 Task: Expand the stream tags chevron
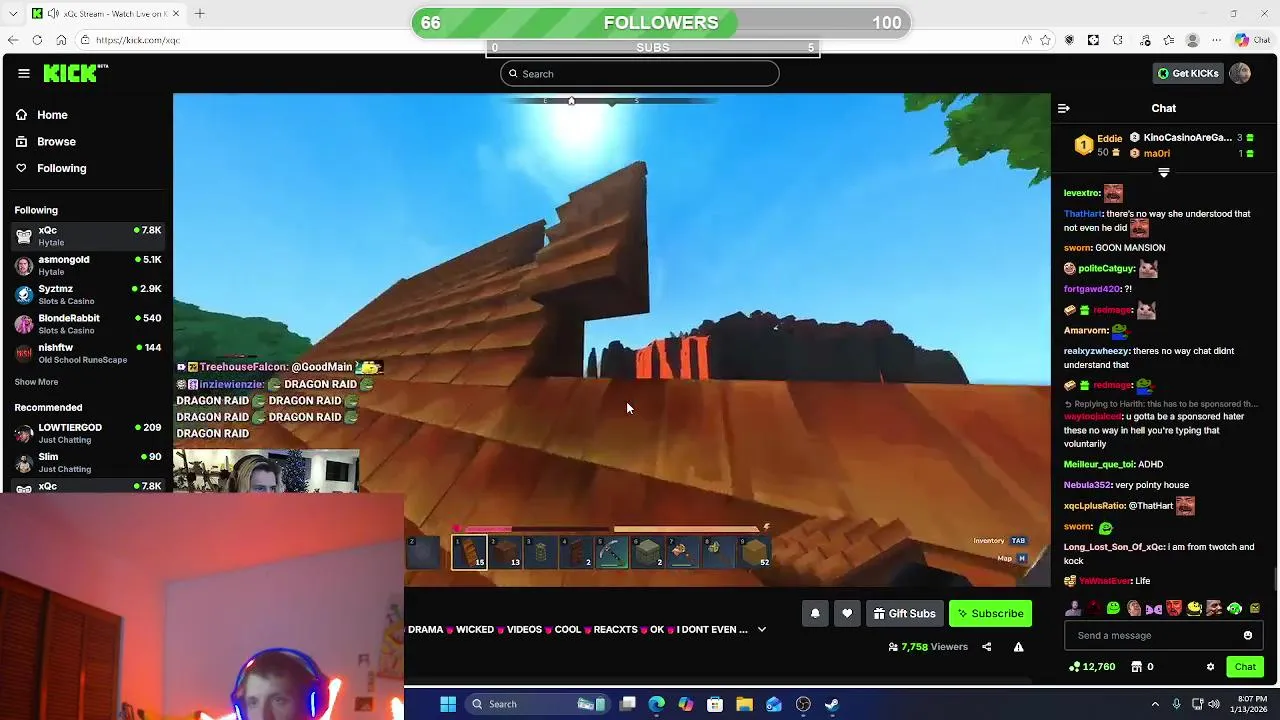[762, 629]
